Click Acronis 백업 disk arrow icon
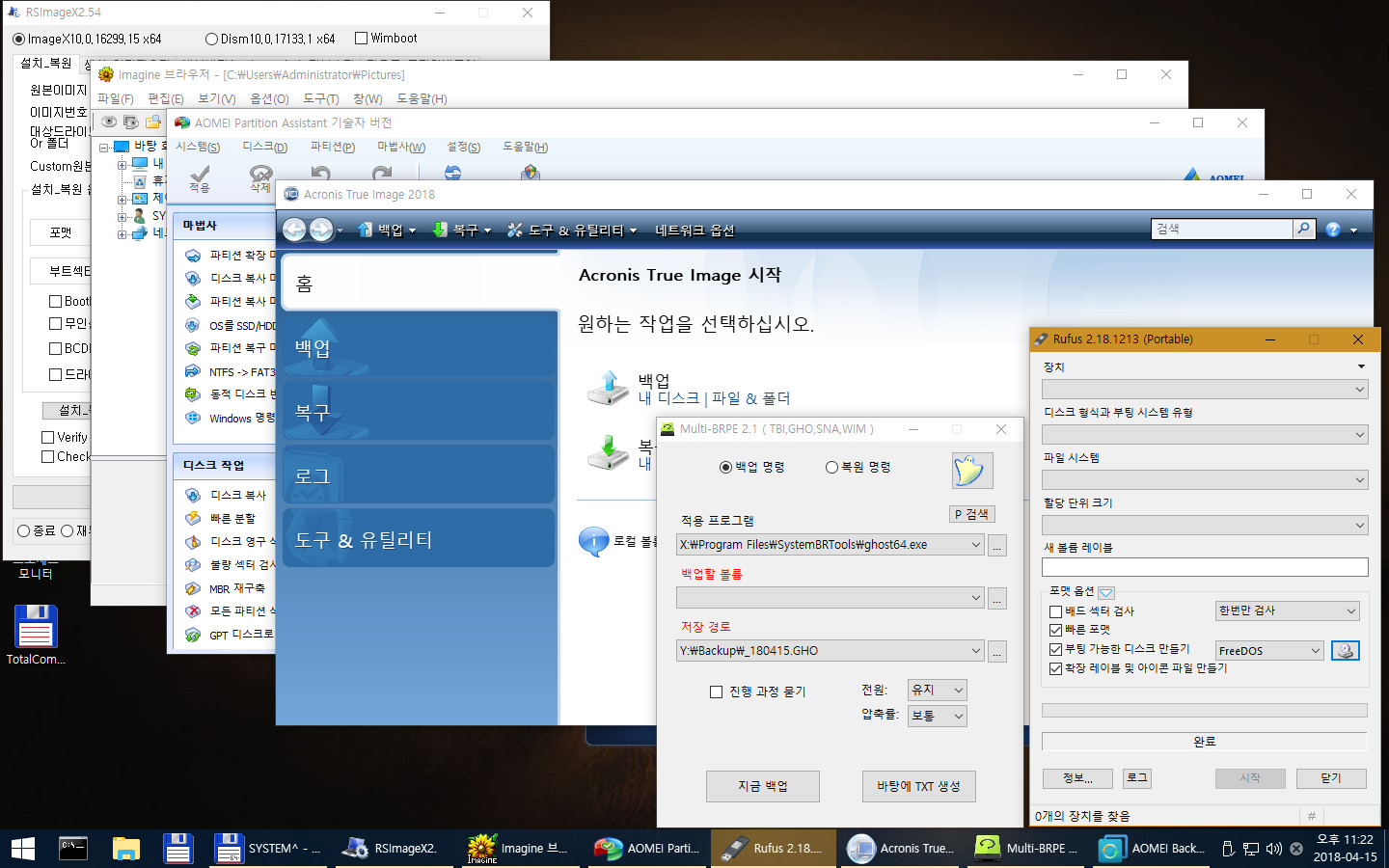Viewport: 1389px width, 868px height. (x=609, y=388)
